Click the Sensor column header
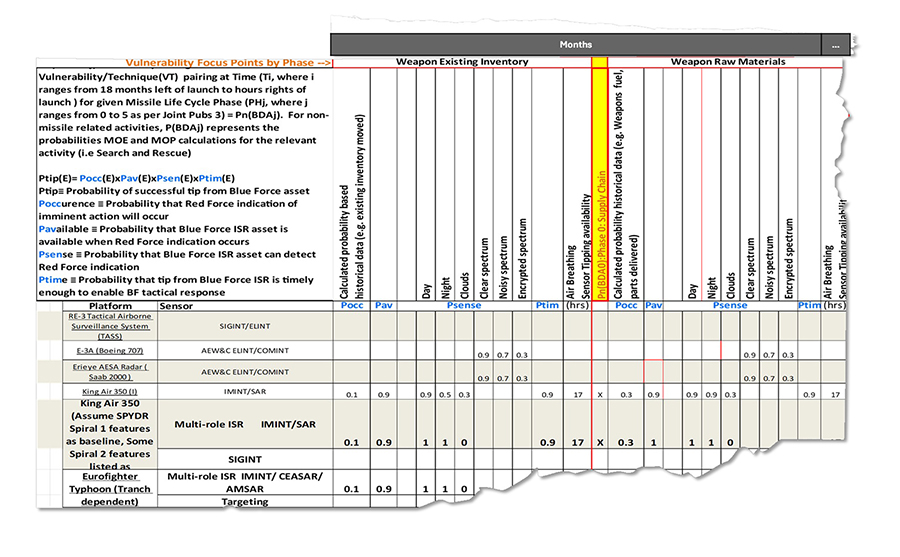The image size is (900, 557). [177, 305]
